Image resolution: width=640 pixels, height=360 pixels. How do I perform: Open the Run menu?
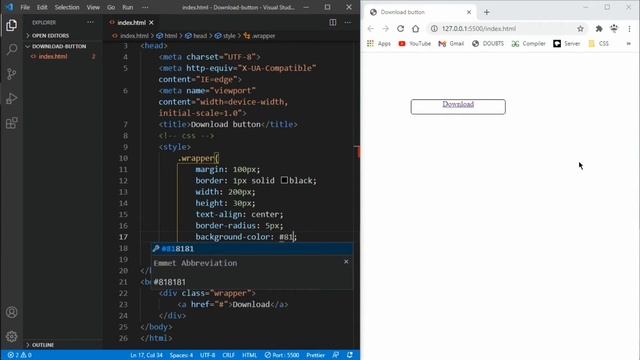point(128,7)
